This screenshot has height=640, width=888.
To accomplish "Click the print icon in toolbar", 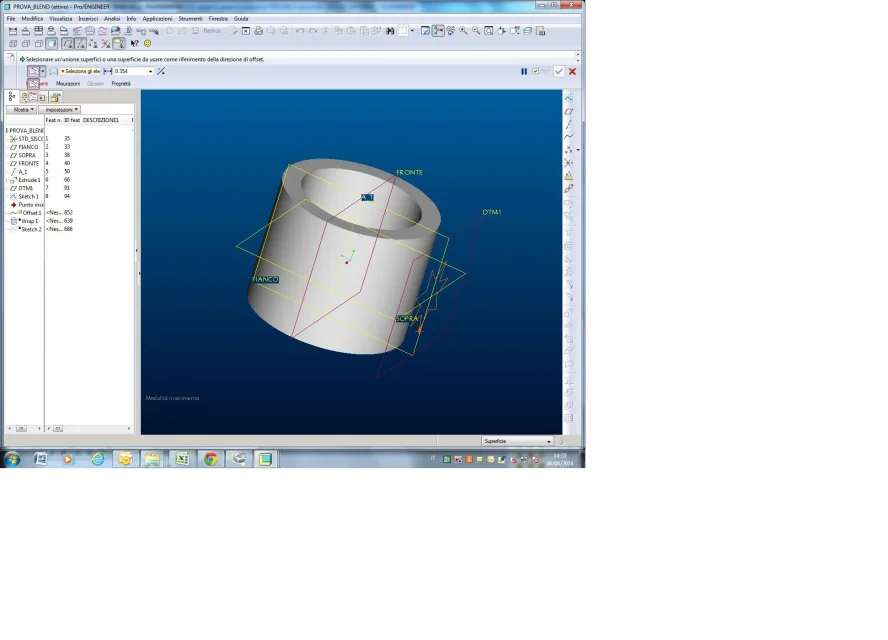I will [258, 31].
